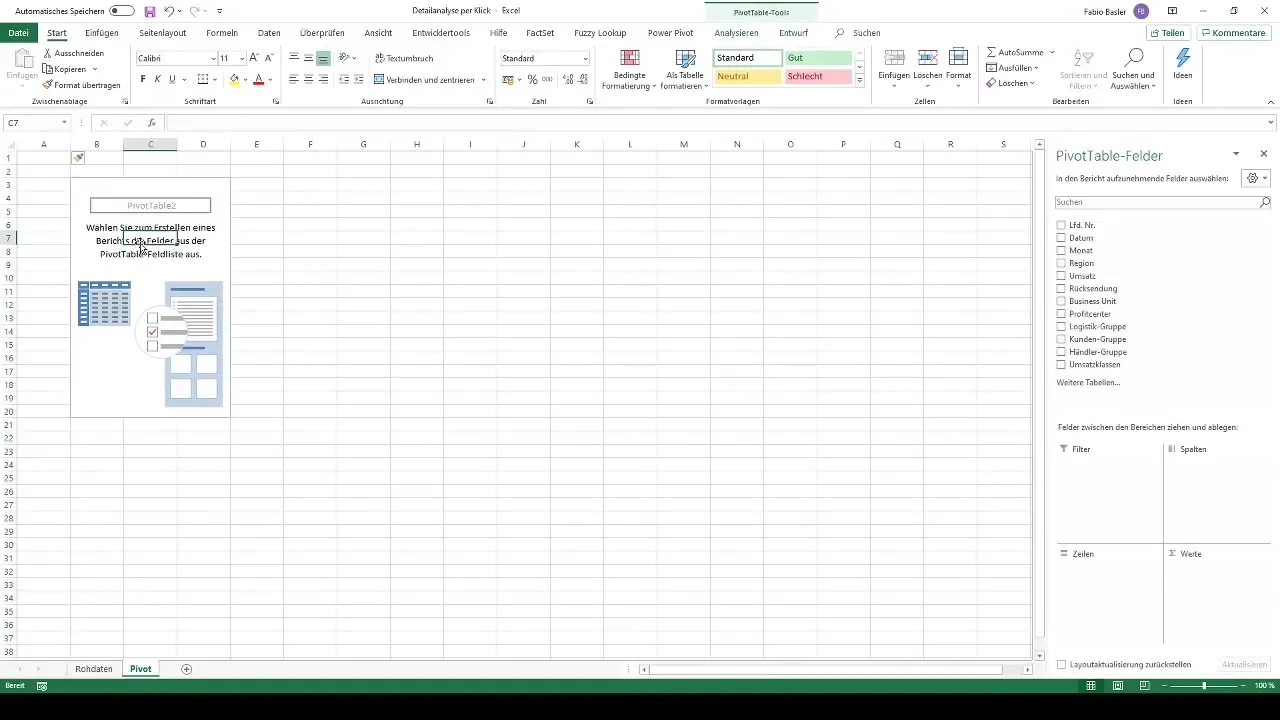Apply bold formatting with F icon
Image resolution: width=1280 pixels, height=720 pixels.
click(x=142, y=79)
